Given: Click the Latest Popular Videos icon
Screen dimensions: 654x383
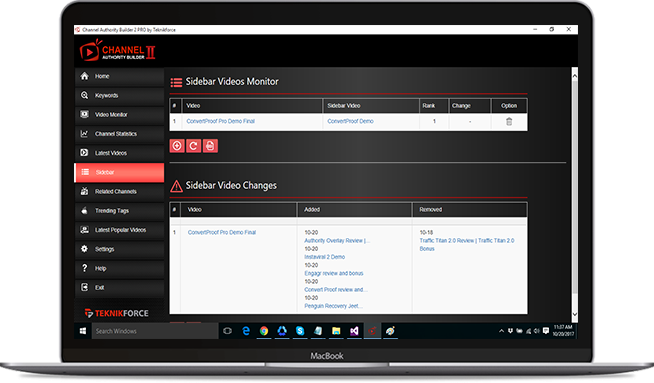Looking at the screenshot, I should 84,230.
